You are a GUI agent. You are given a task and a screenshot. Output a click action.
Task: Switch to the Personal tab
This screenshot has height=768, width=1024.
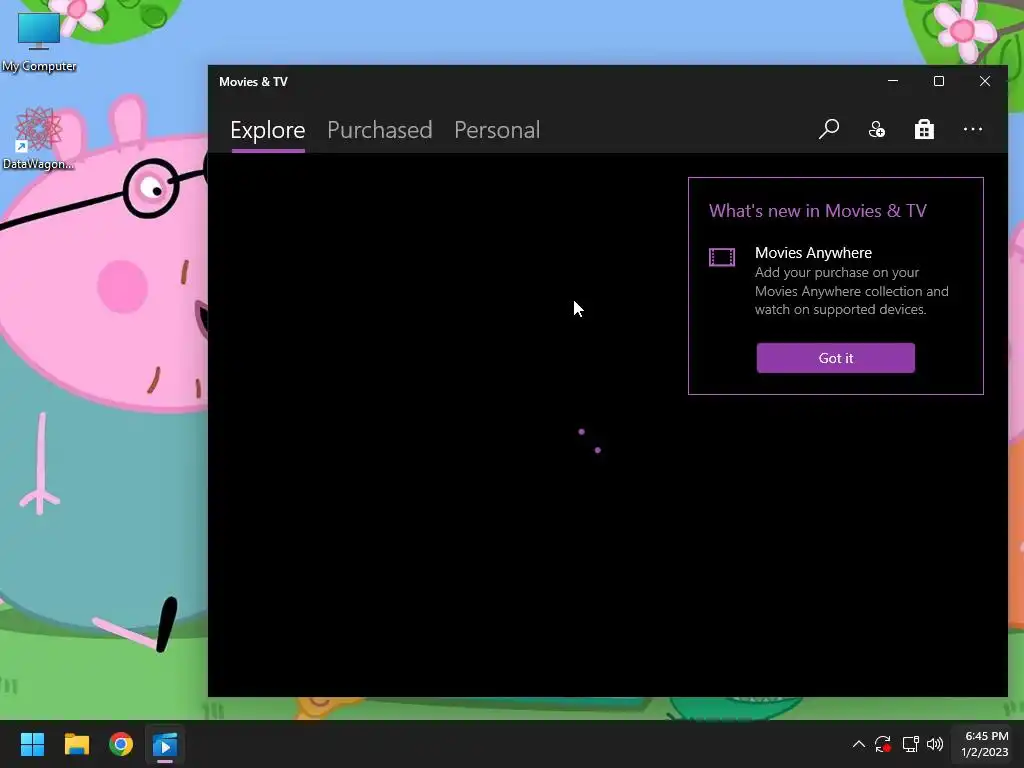pos(497,130)
